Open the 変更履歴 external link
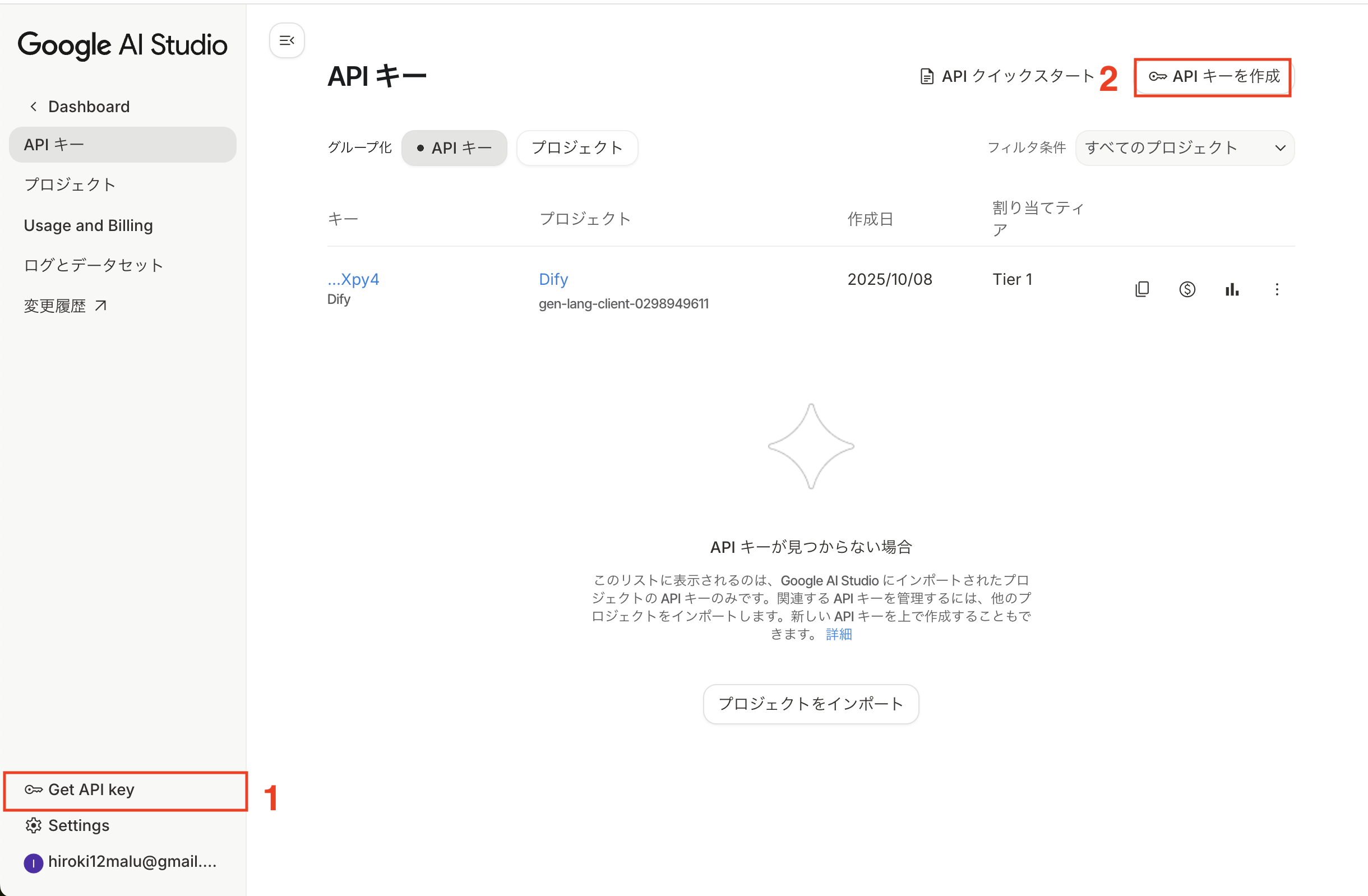Image resolution: width=1368 pixels, height=896 pixels. coord(65,306)
